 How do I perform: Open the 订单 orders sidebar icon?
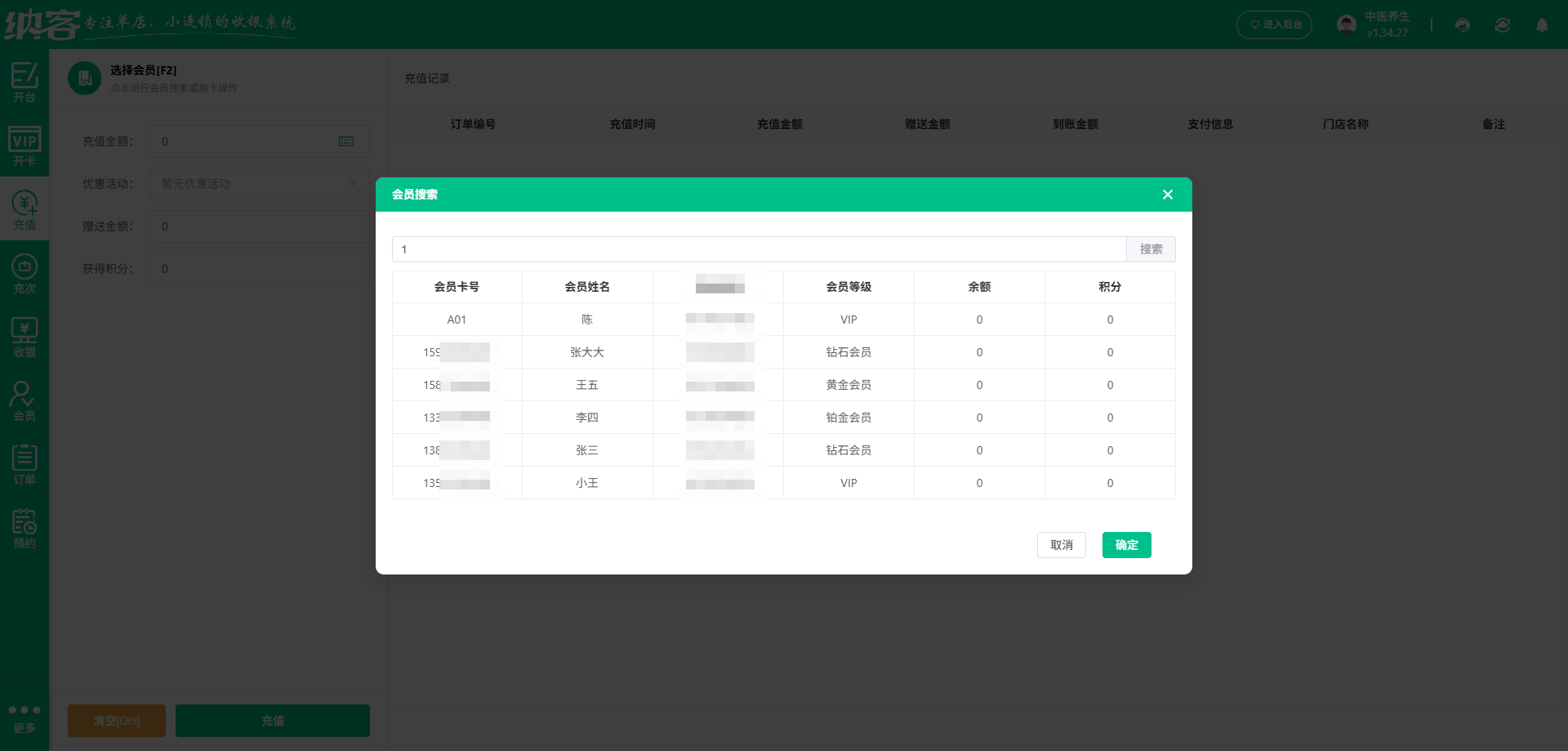[24, 463]
